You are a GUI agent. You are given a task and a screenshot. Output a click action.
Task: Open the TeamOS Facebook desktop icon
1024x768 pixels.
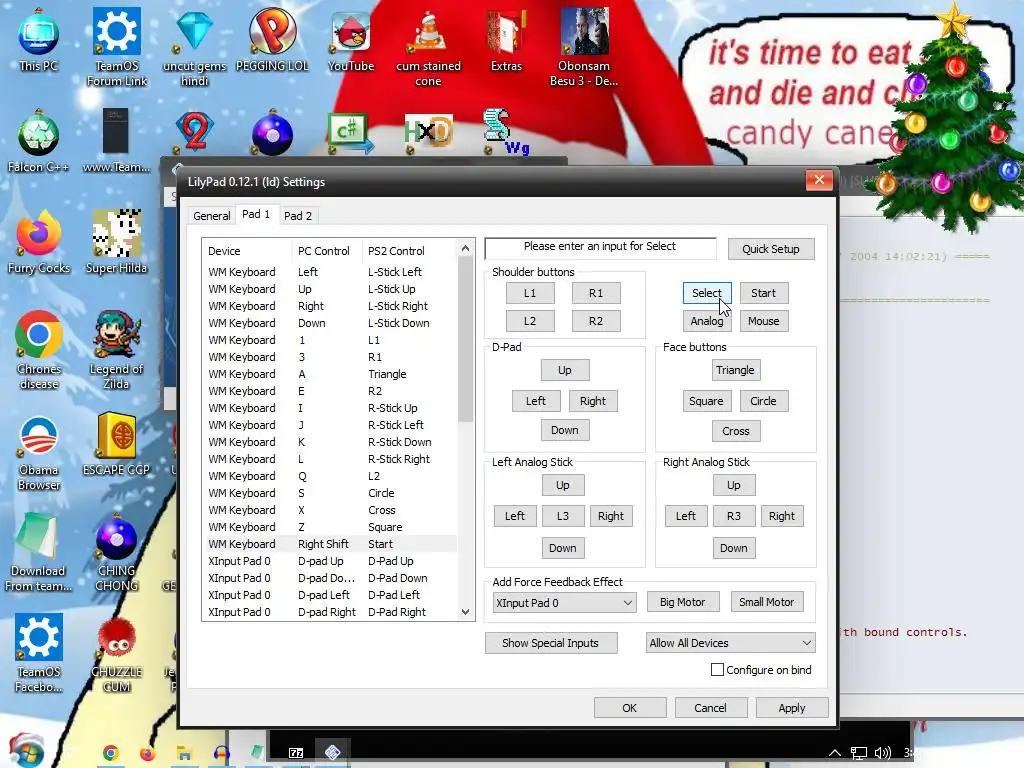coord(39,654)
